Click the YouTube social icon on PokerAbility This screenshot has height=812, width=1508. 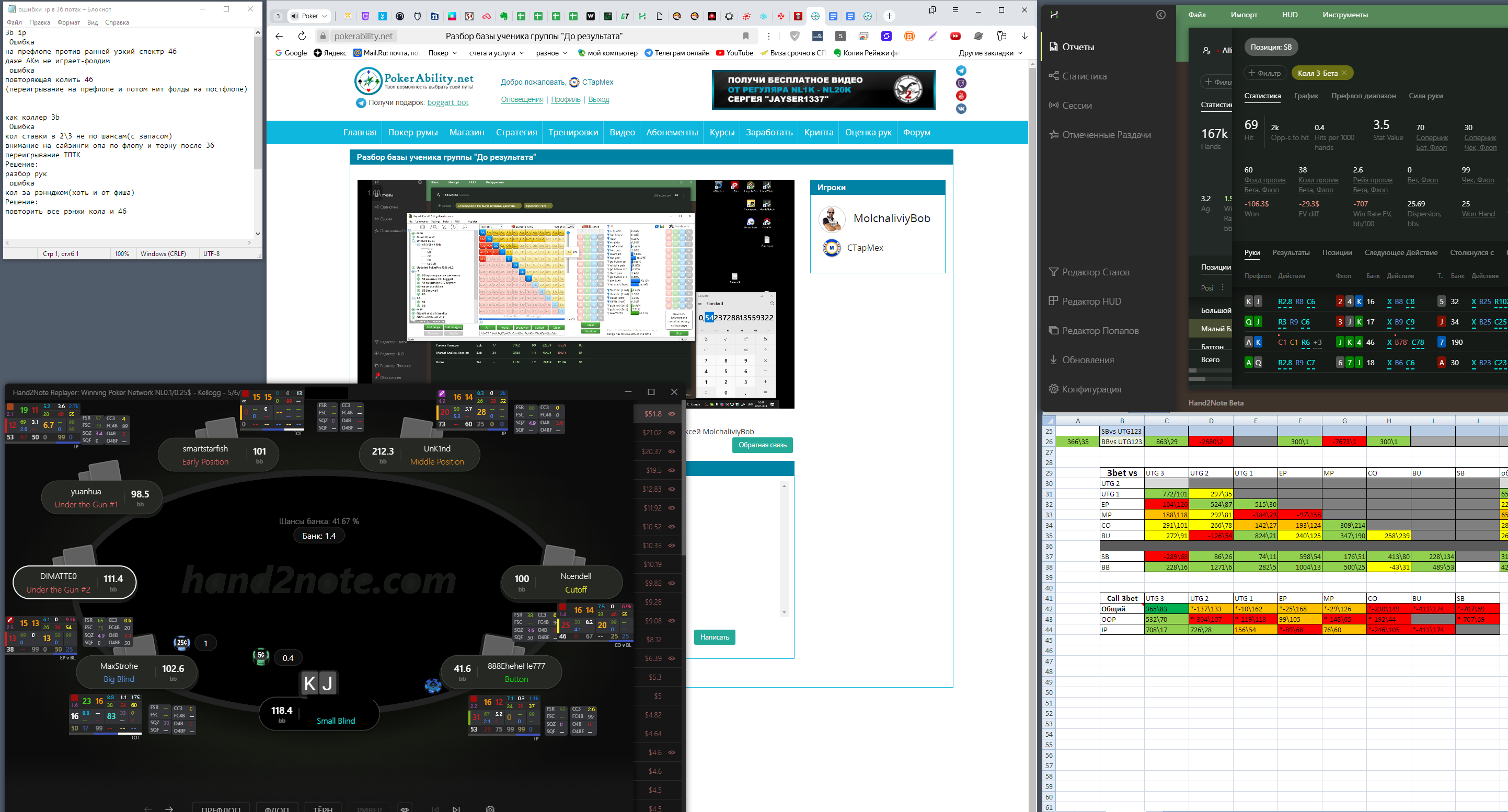[x=961, y=96]
